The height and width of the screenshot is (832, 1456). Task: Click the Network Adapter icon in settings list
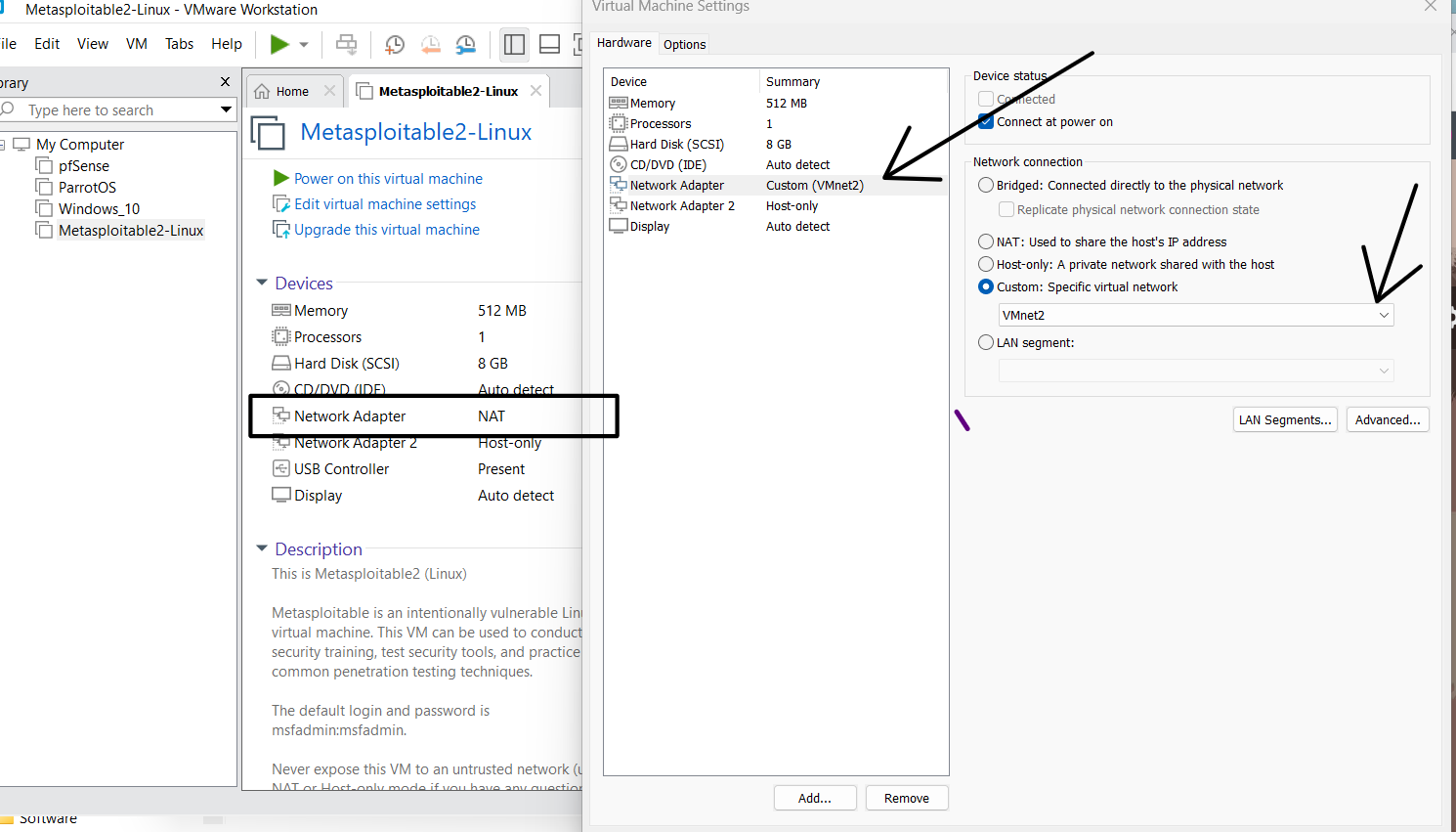tap(619, 185)
